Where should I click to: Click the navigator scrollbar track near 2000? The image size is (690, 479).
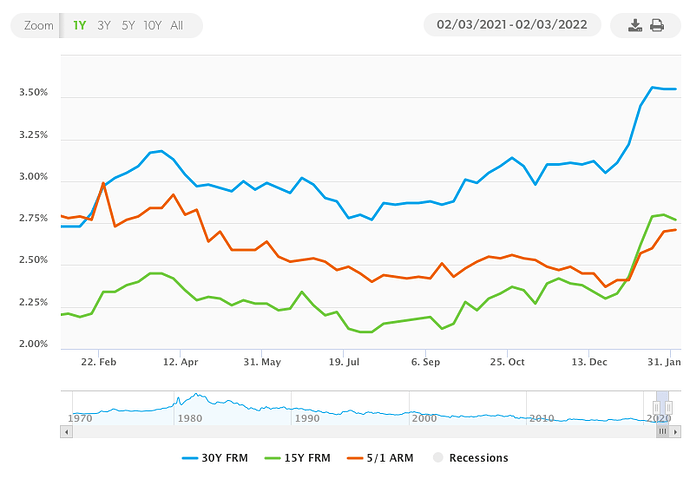(425, 432)
